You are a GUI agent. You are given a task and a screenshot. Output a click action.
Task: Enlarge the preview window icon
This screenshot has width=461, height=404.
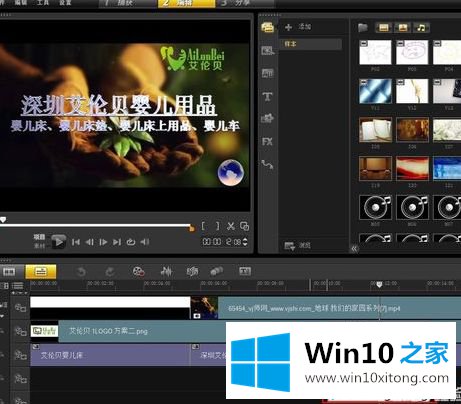coord(244,226)
